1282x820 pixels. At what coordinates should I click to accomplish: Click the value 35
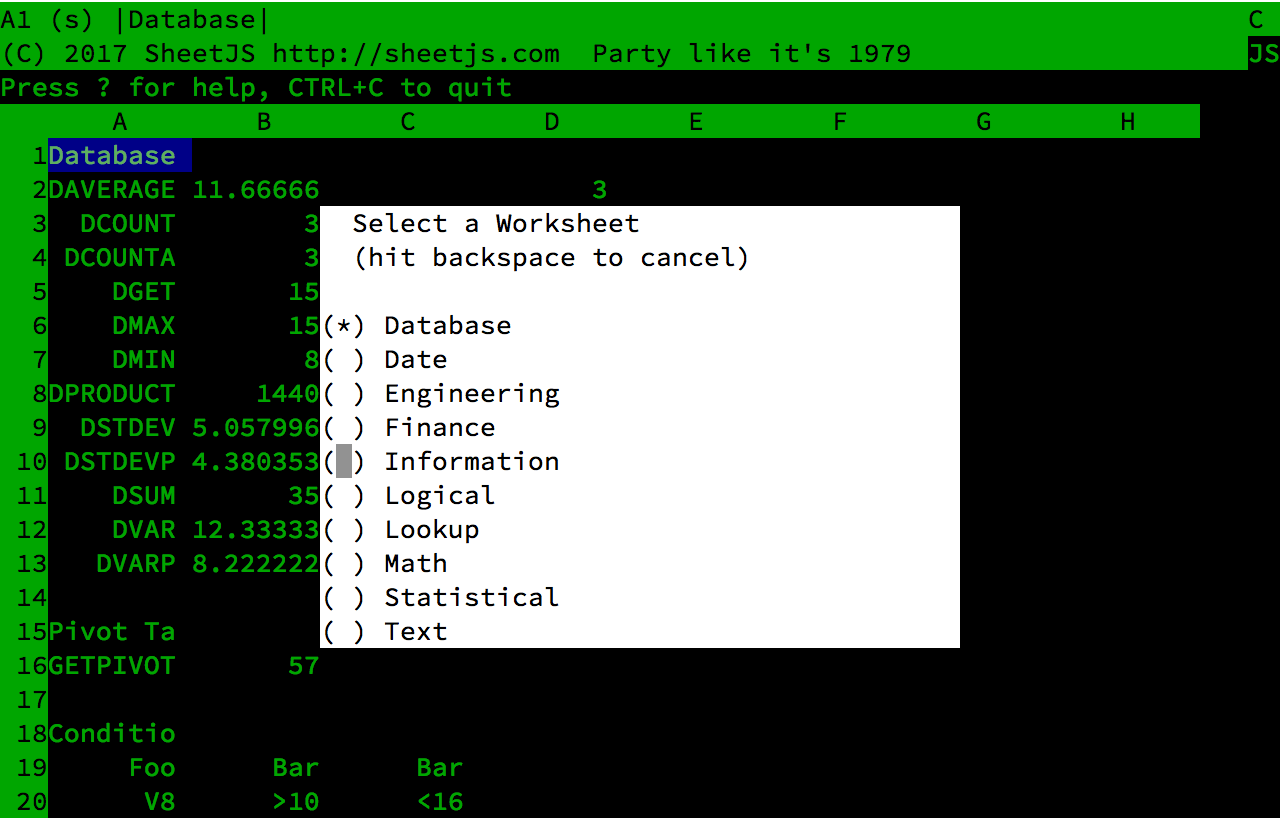tap(304, 496)
